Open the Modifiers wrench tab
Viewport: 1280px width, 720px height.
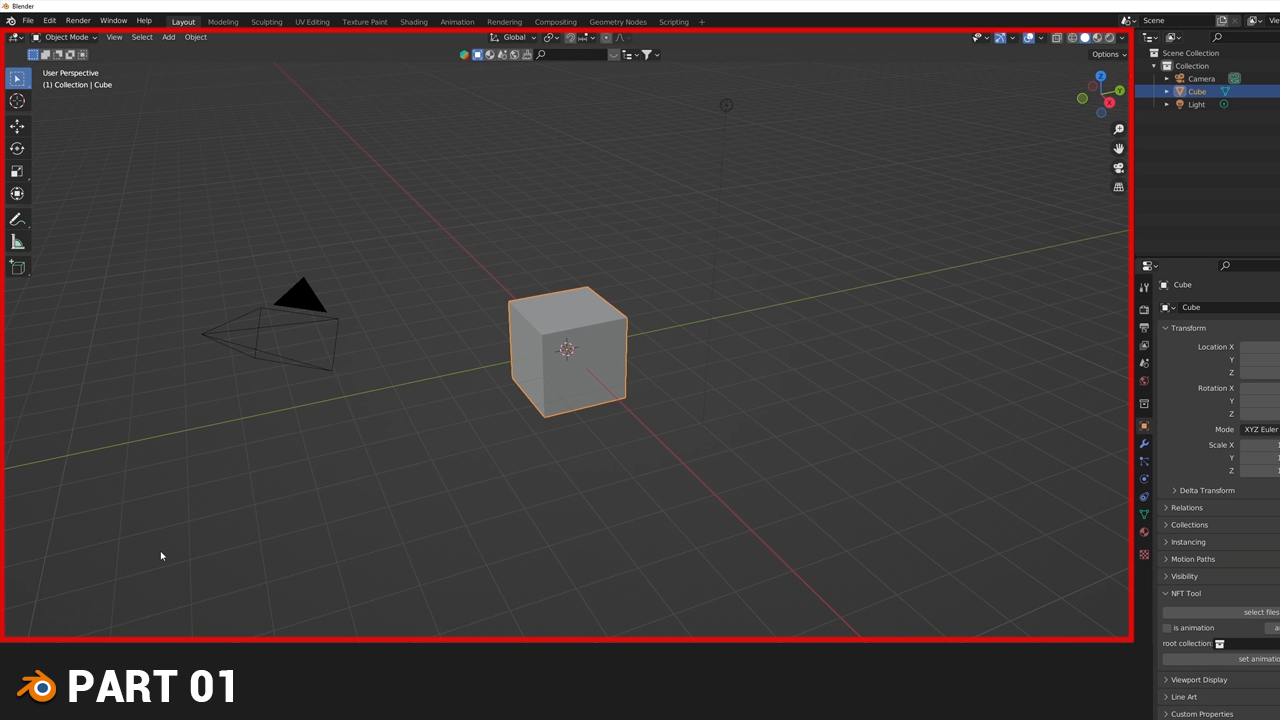click(1144, 444)
